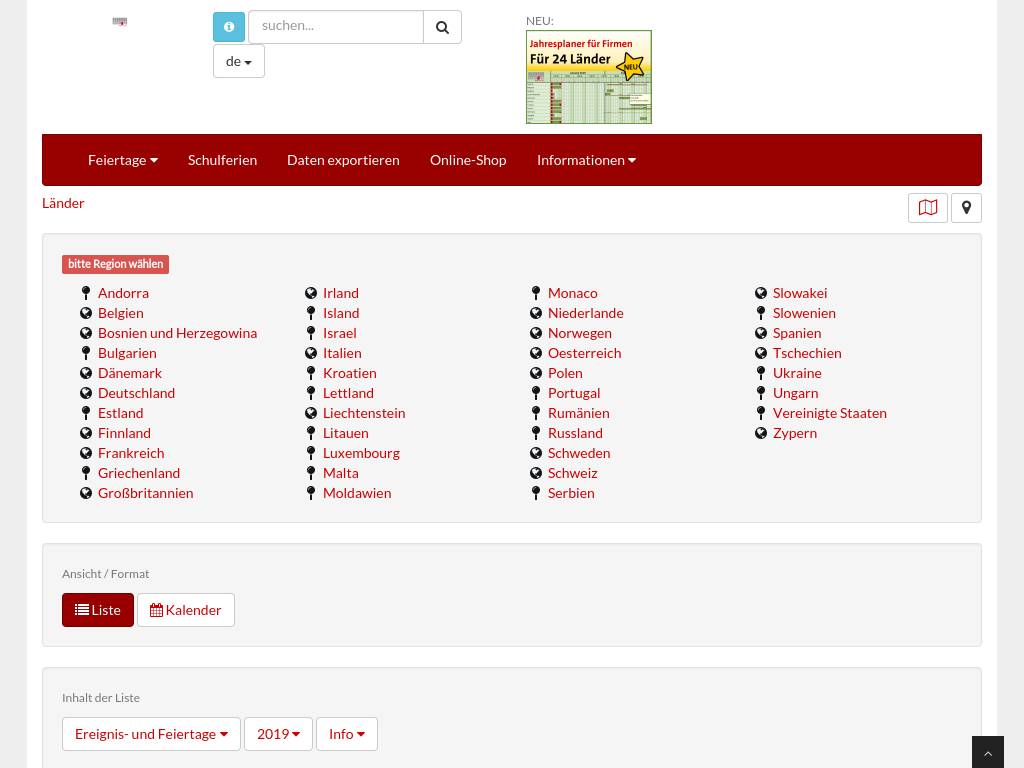The image size is (1024, 768).
Task: Expand the Info dropdown
Action: [346, 734]
